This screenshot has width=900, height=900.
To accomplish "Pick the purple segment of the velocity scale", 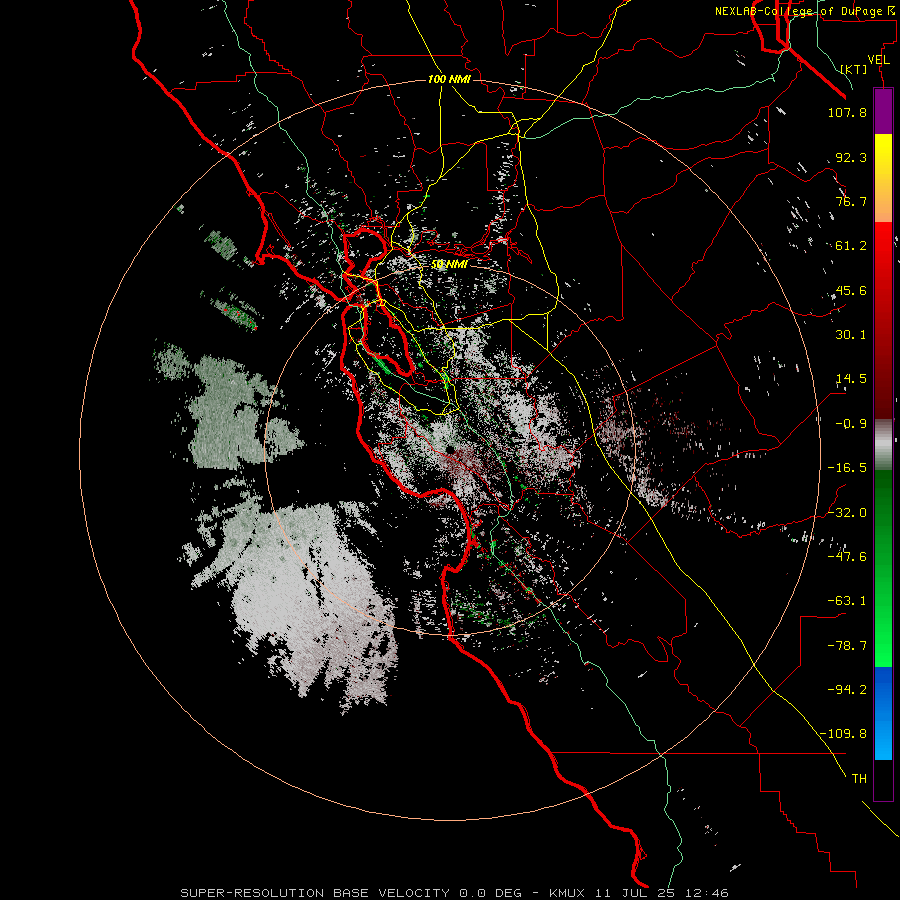I will (x=883, y=112).
